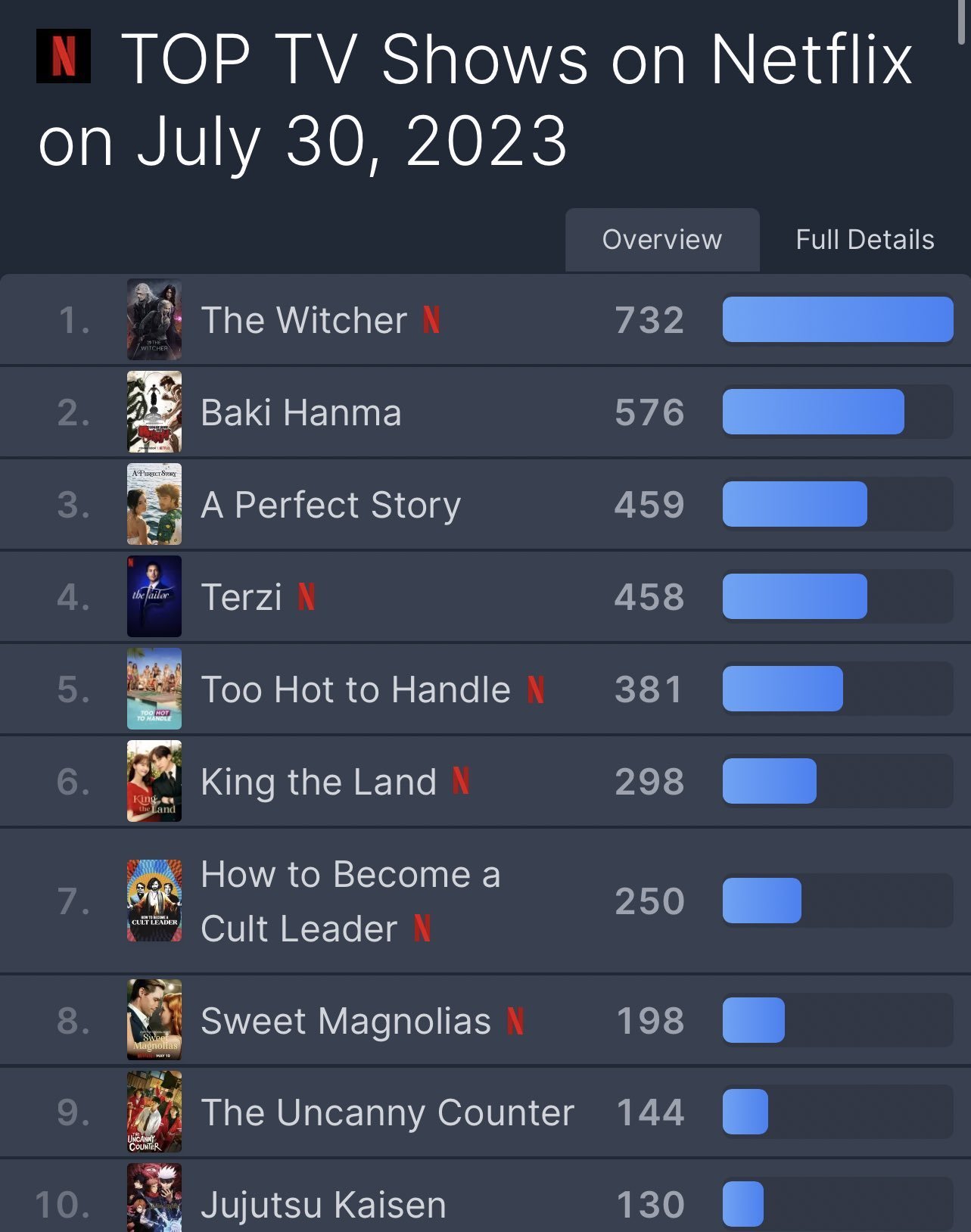Screen dimensions: 971x1232
Task: Open the Baki Hanma poster thumbnail
Action: click(x=154, y=412)
